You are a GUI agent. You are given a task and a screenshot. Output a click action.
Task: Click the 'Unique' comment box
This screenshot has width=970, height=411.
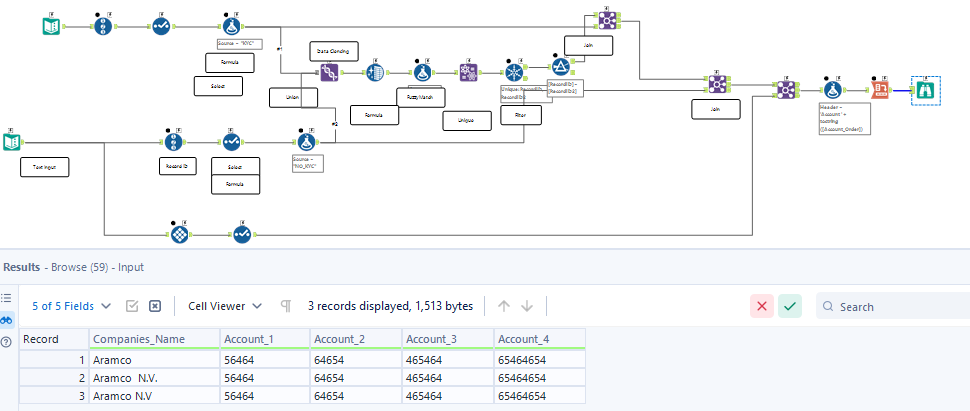tap(467, 121)
